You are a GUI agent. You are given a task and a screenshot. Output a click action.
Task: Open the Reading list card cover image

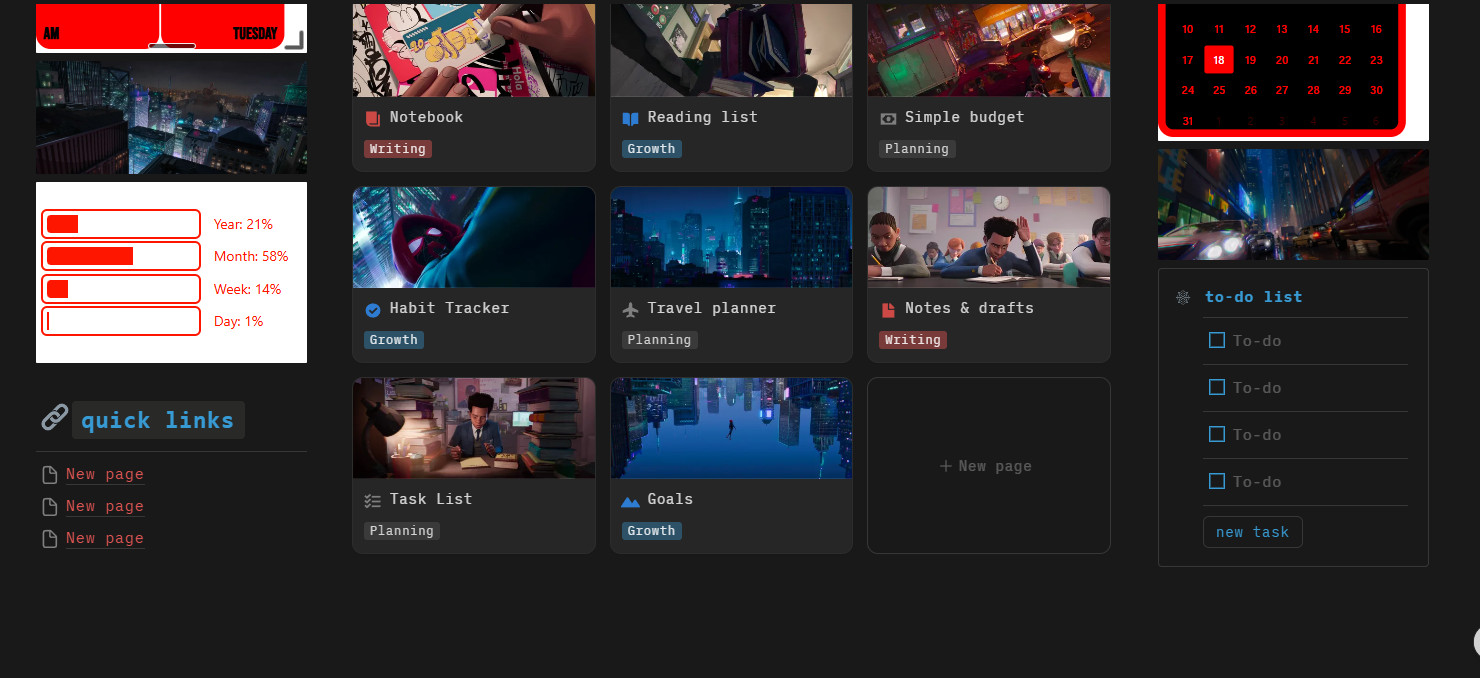[x=731, y=50]
